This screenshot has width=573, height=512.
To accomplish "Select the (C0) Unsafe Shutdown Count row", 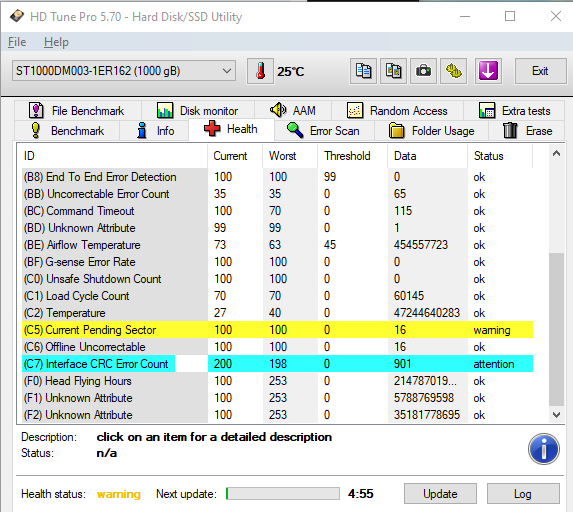I will click(x=277, y=279).
